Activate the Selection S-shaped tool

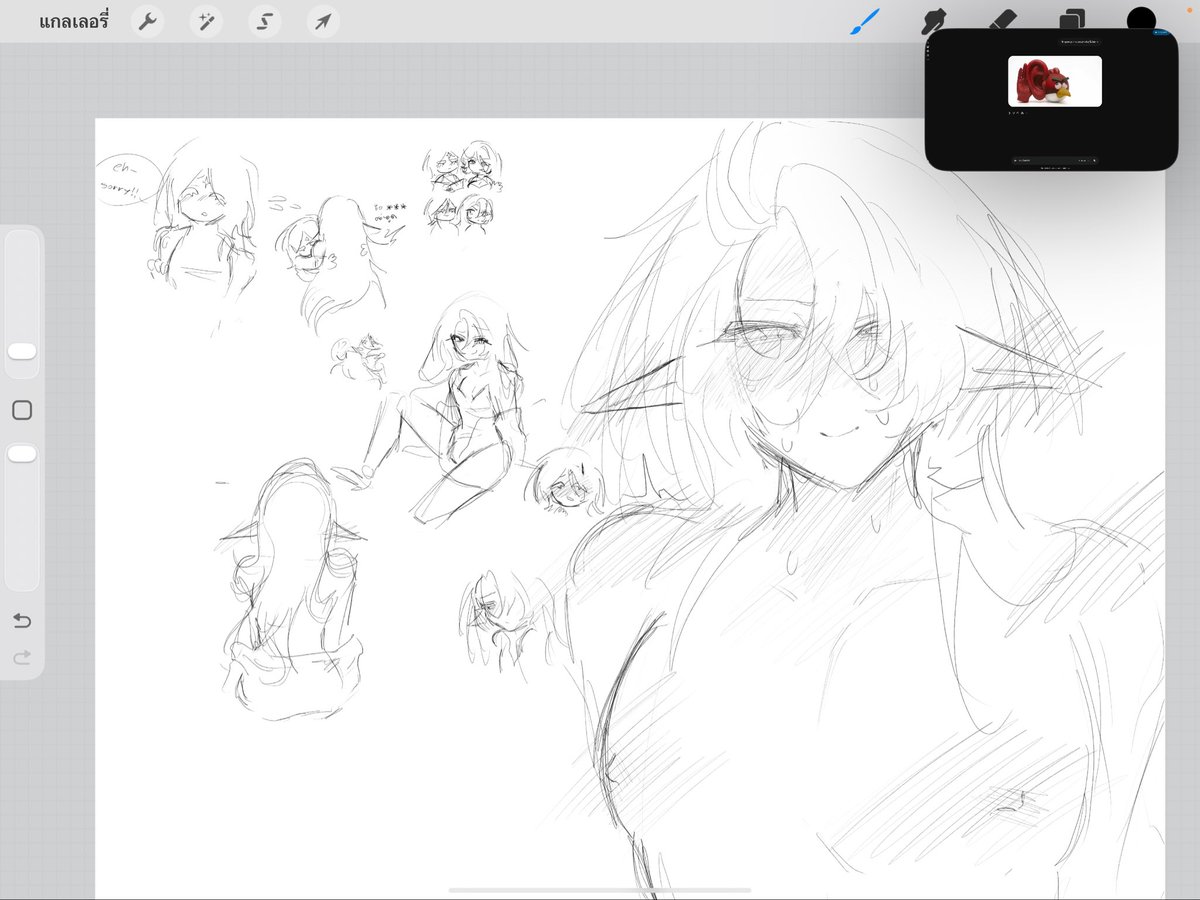pyautogui.click(x=265, y=21)
